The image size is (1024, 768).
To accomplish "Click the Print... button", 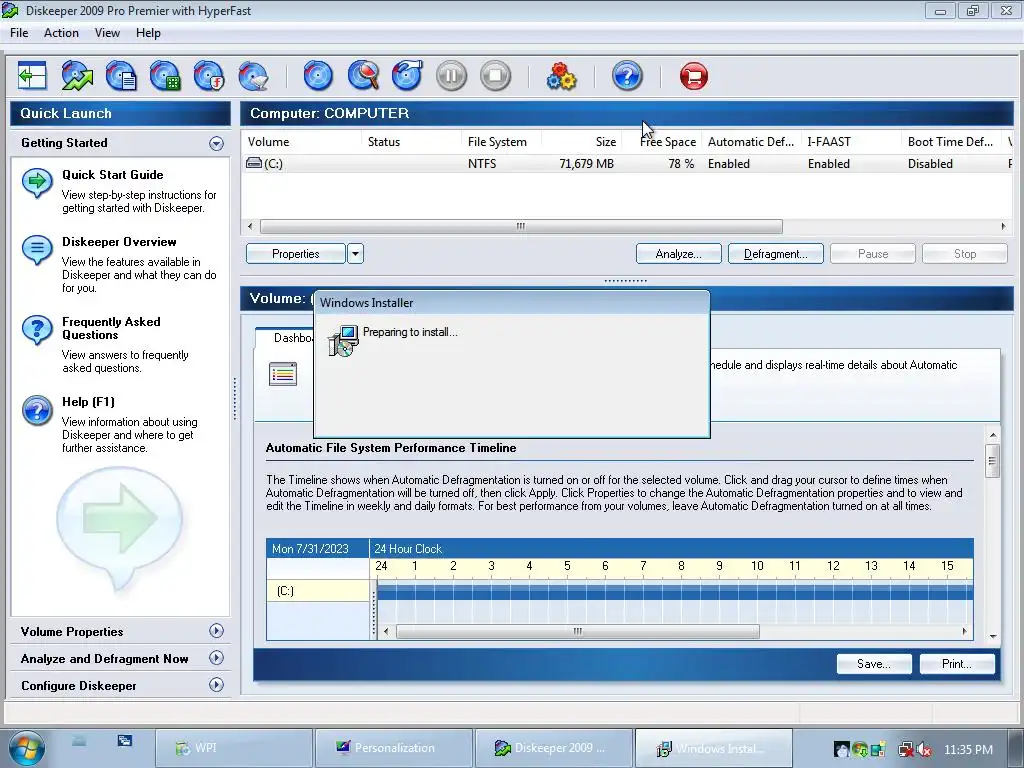I will [957, 664].
